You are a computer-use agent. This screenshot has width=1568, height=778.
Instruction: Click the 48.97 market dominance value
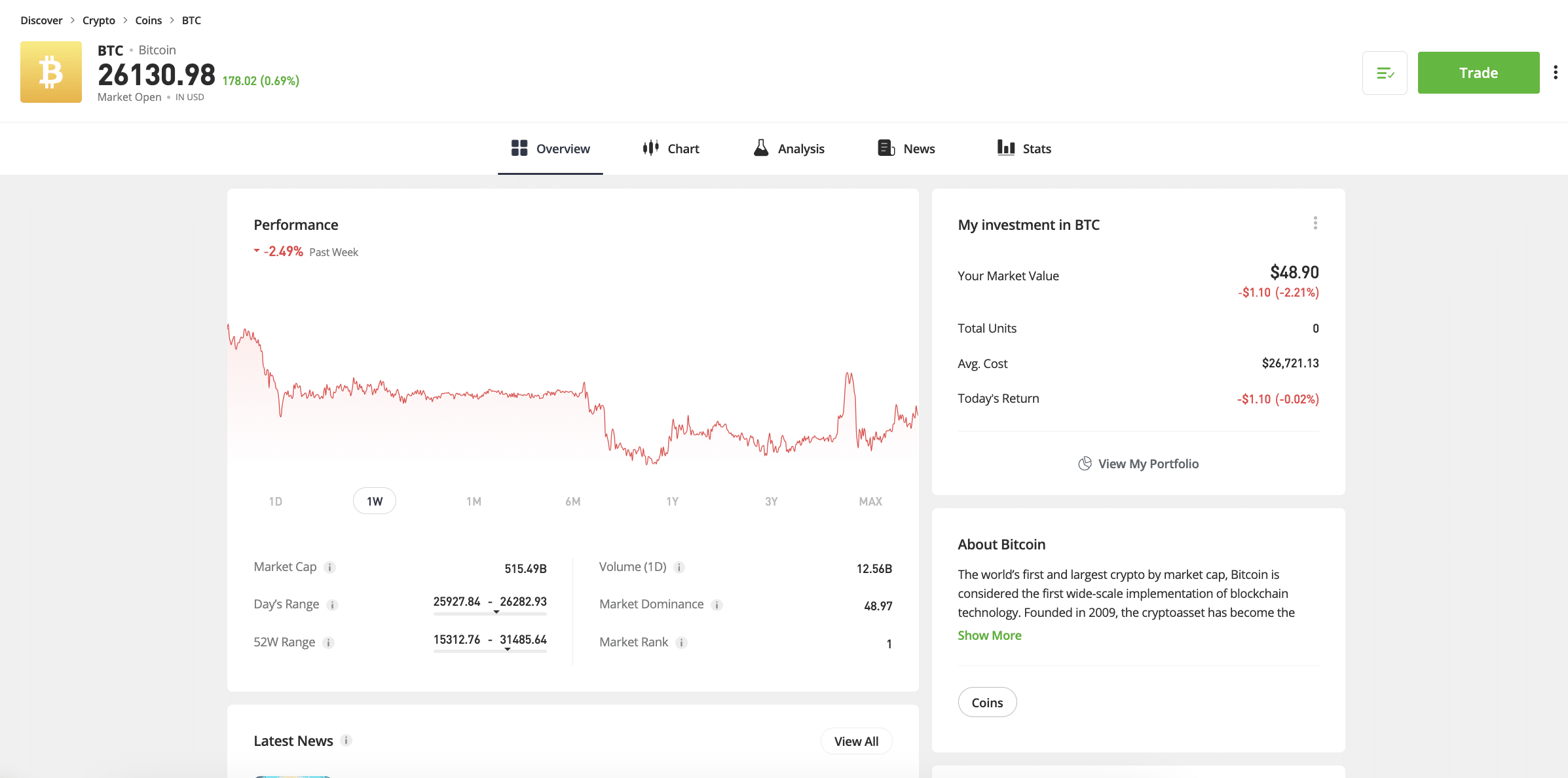point(878,606)
